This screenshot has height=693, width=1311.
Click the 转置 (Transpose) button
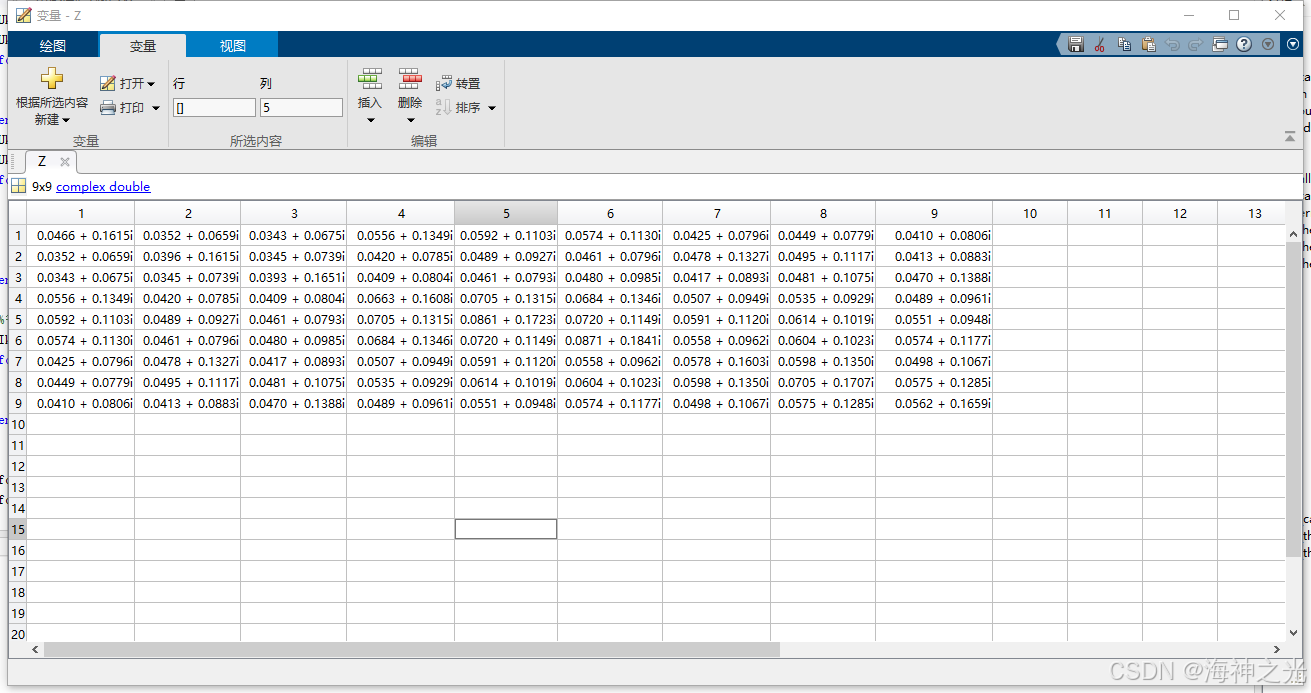(458, 84)
